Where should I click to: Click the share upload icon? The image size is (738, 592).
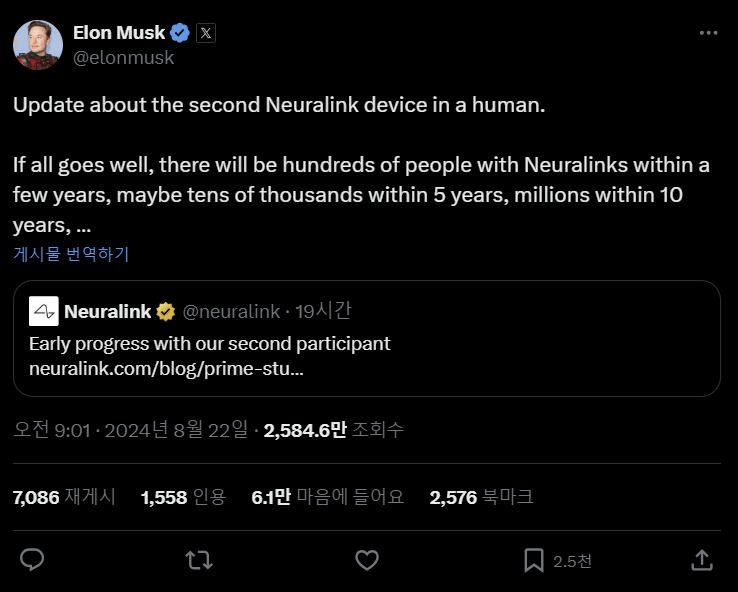click(702, 560)
